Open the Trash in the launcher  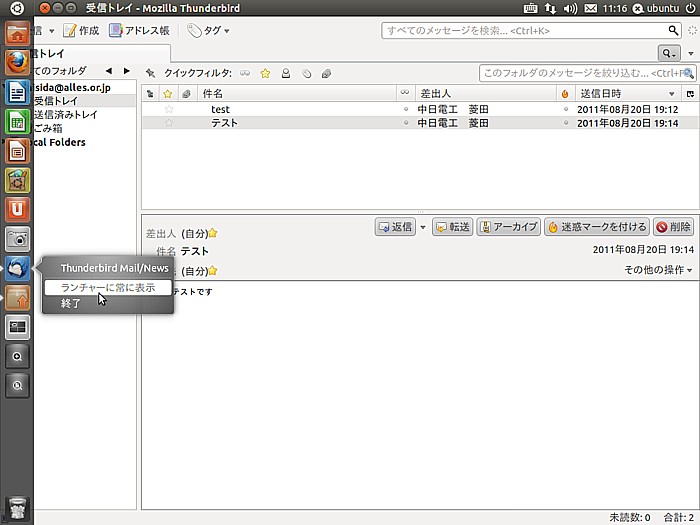[x=17, y=510]
